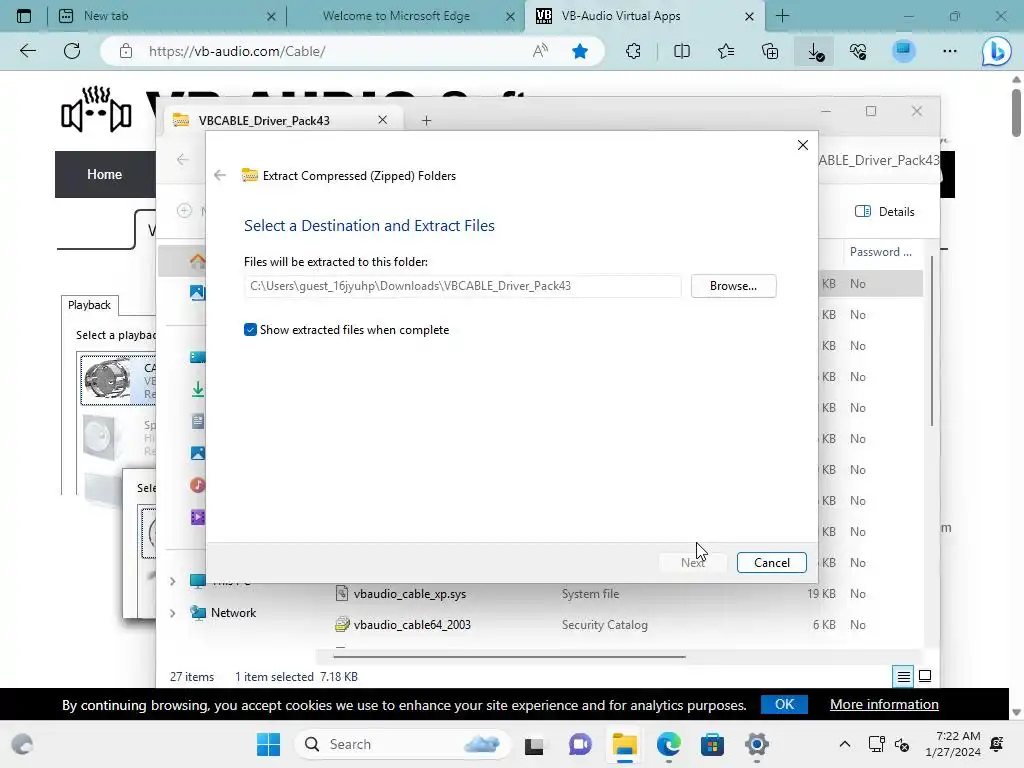This screenshot has height=768, width=1024.
Task: Close the Welcome to Microsoft Edge tab
Action: [510, 16]
